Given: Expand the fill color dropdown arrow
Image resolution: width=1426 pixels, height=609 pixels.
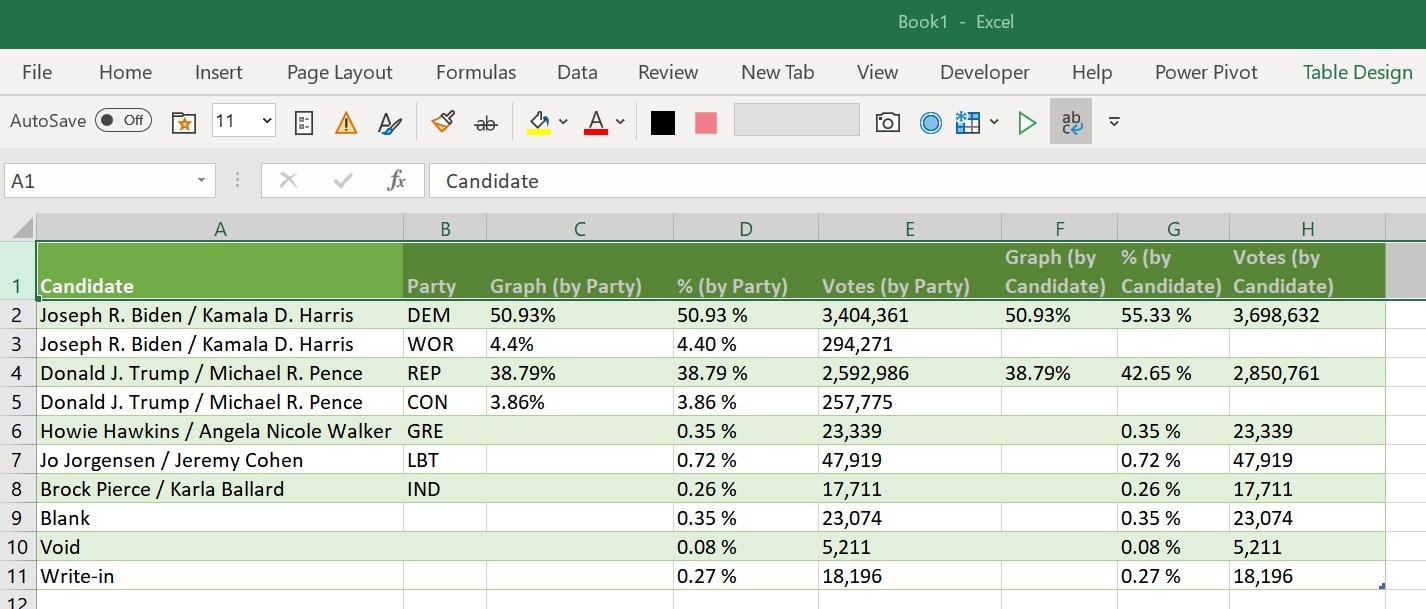Looking at the screenshot, I should pos(563,122).
